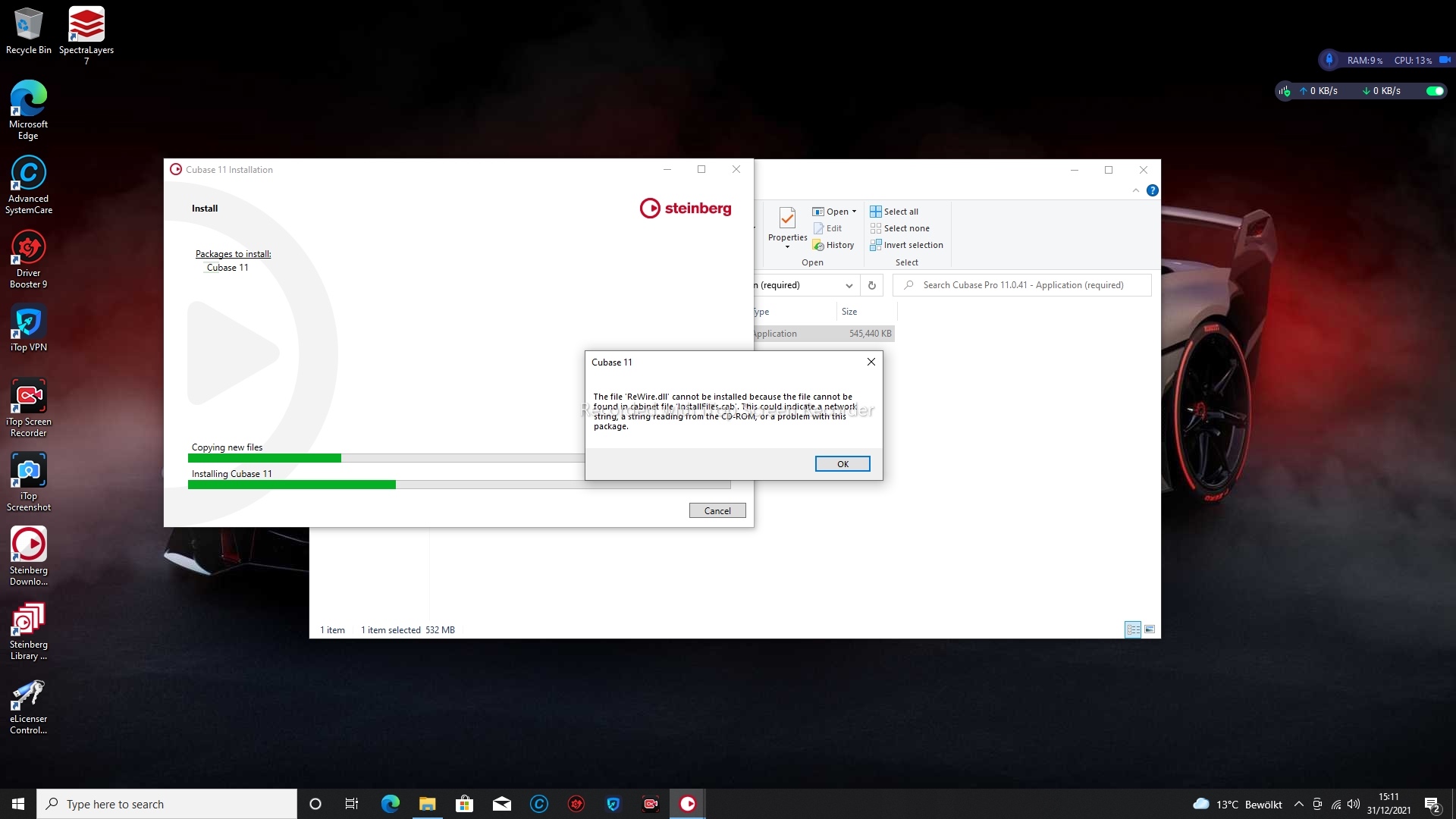Image resolution: width=1456 pixels, height=819 pixels.
Task: Open Microsoft Store from the taskbar
Action: point(465,804)
